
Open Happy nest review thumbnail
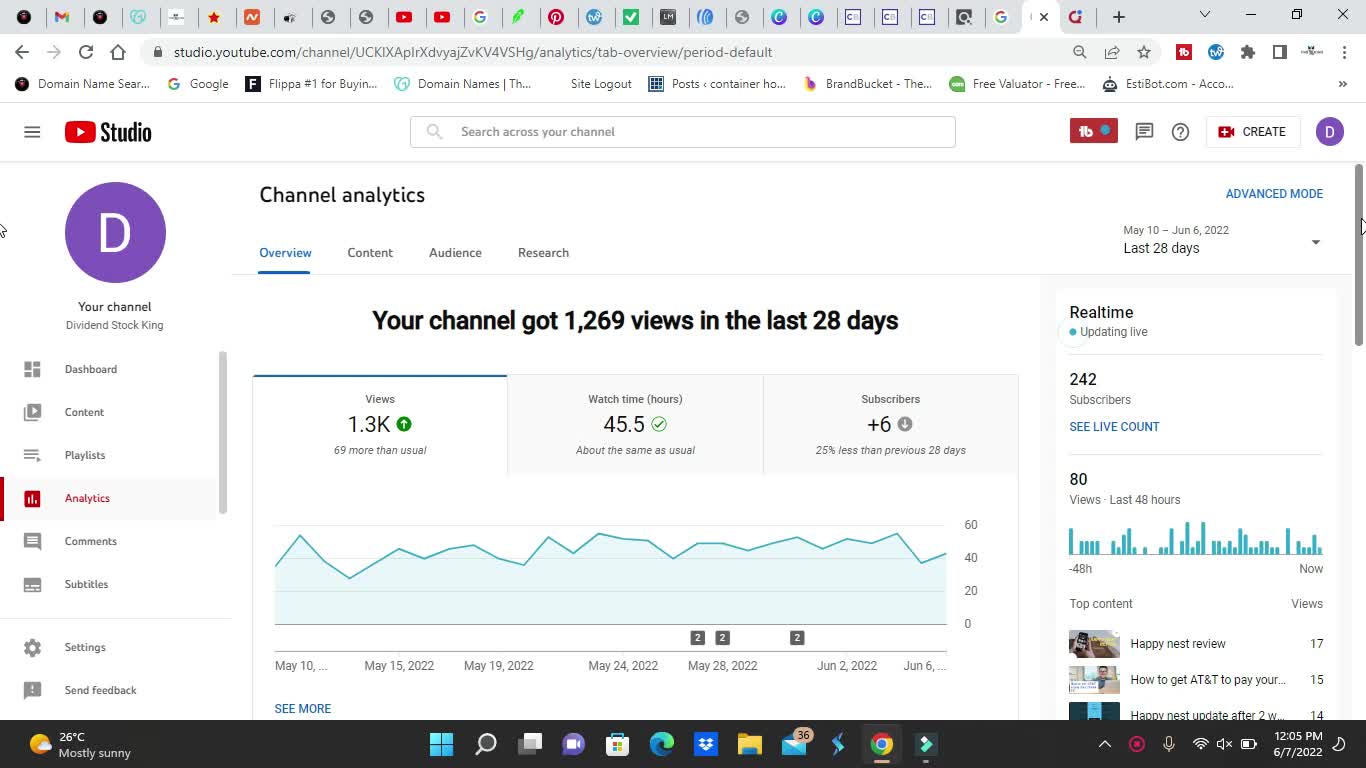tap(1094, 644)
